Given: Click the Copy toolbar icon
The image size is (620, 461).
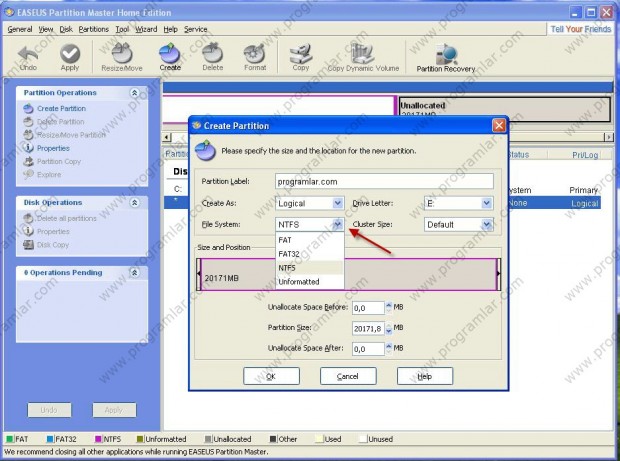Looking at the screenshot, I should 301,54.
